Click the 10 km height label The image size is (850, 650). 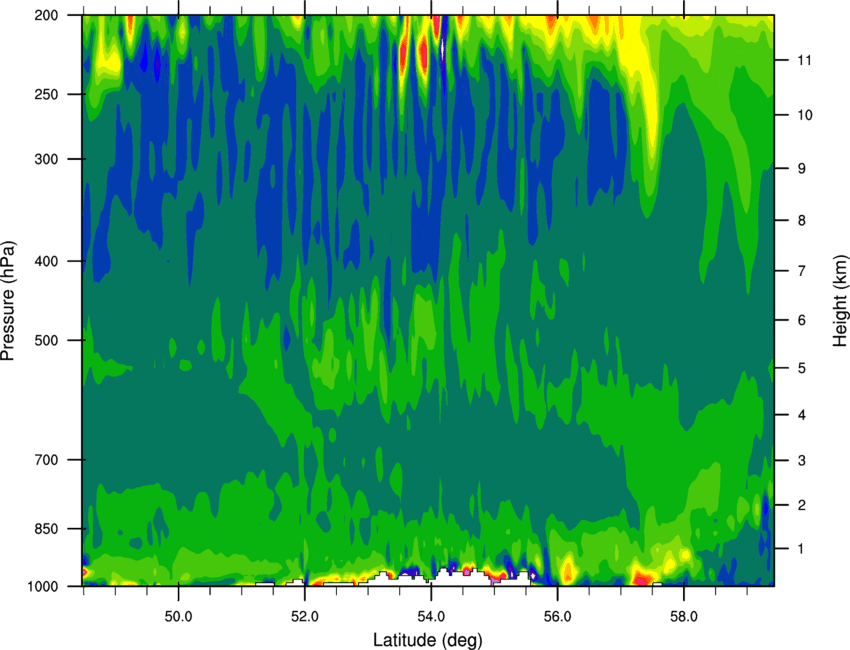(x=805, y=115)
